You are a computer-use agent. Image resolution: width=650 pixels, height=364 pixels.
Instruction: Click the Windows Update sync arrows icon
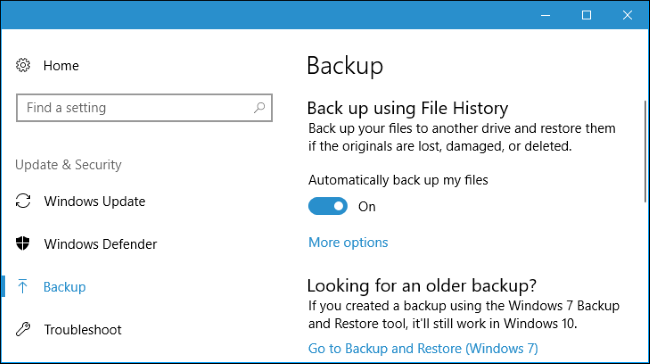point(23,201)
